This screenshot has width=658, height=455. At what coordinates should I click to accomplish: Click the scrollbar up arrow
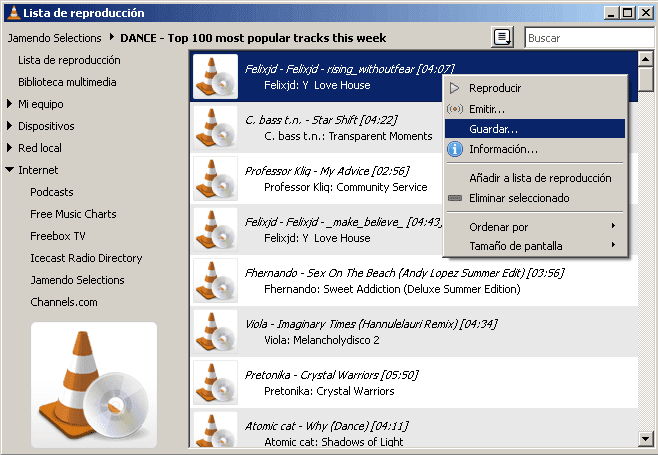(x=645, y=59)
